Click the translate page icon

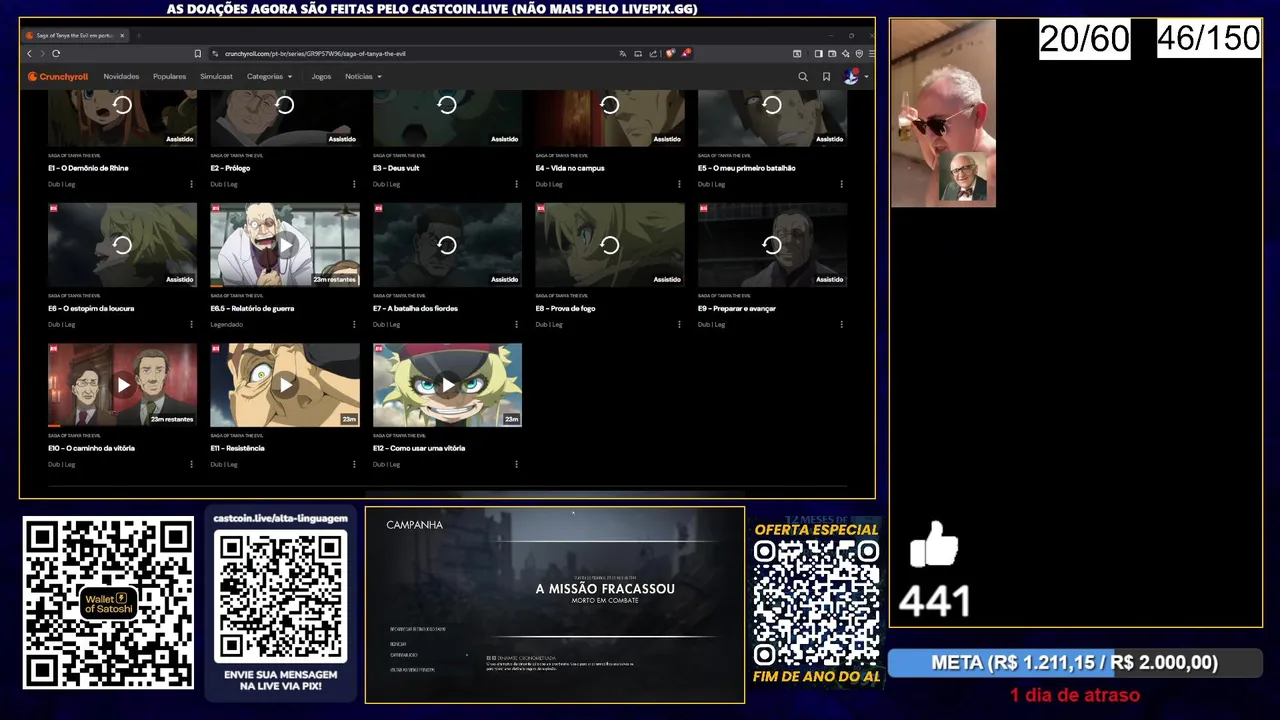click(x=623, y=53)
